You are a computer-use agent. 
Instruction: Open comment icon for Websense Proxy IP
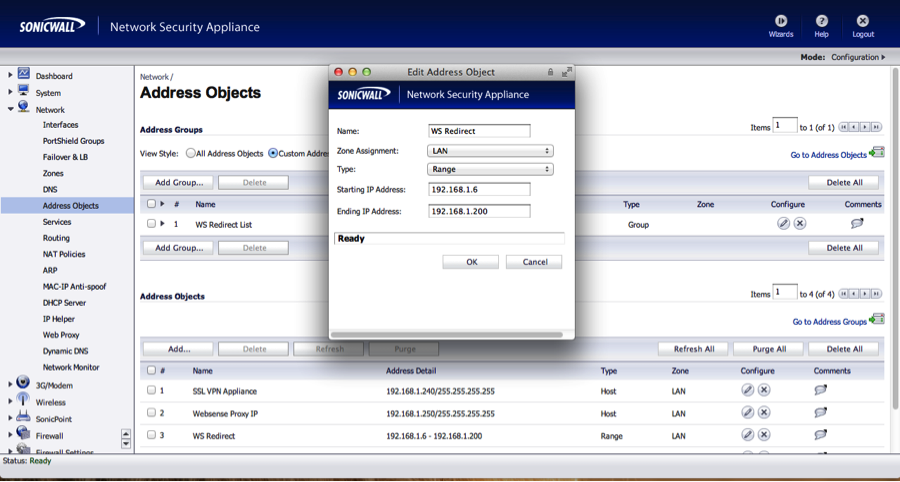[x=821, y=413]
